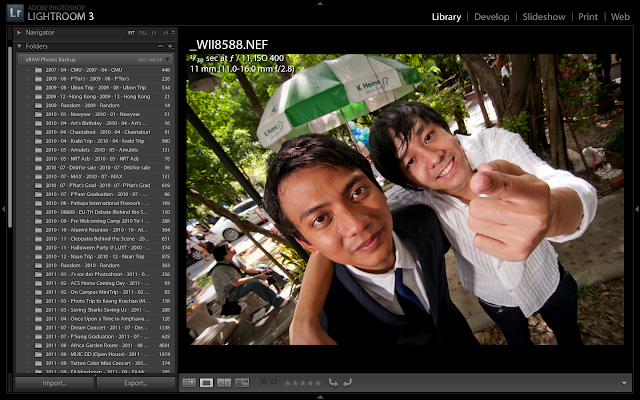Switch to Compare view icon
Viewport: 640px width, 400px height.
click(x=224, y=382)
